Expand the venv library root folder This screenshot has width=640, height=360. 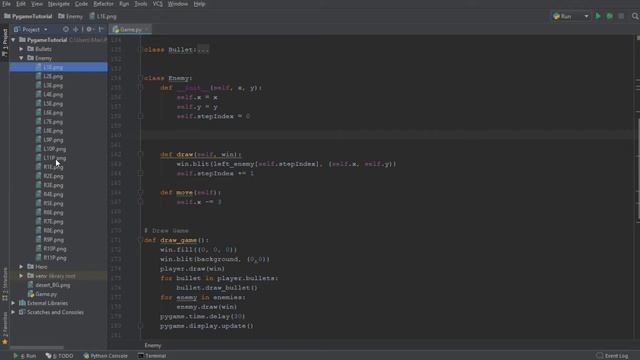tap(21, 276)
